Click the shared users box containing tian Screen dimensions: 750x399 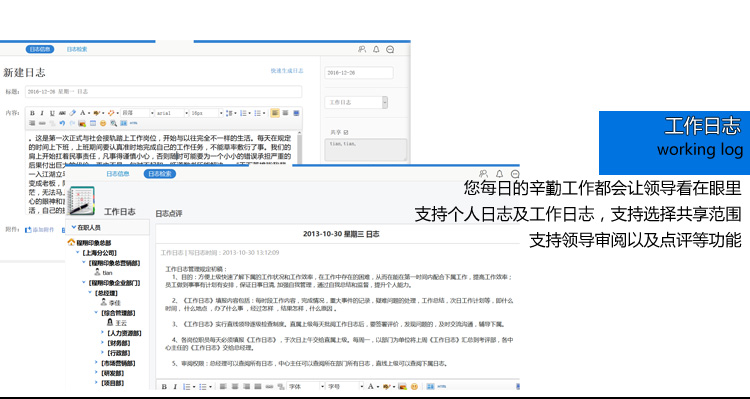tap(366, 150)
